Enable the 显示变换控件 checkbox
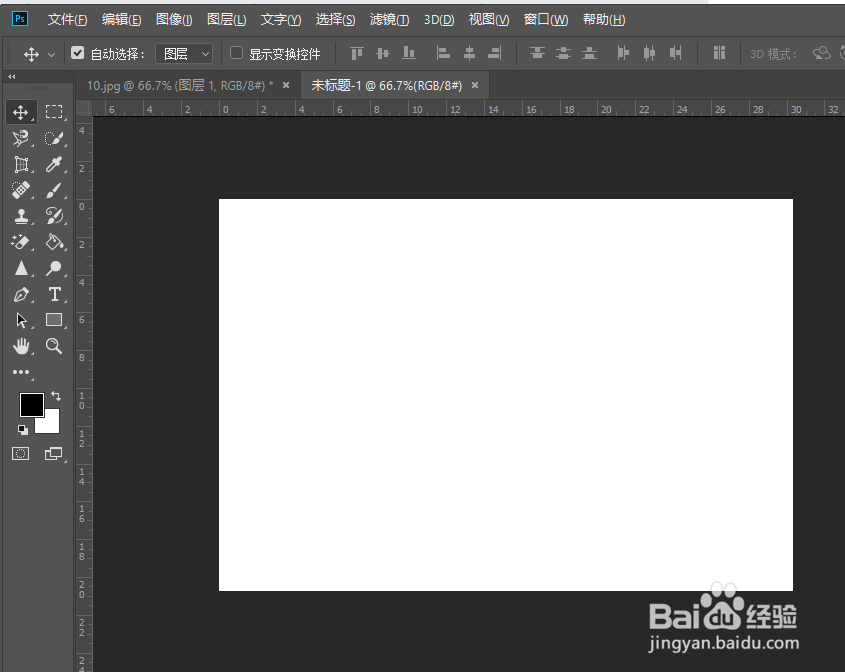 [x=236, y=53]
